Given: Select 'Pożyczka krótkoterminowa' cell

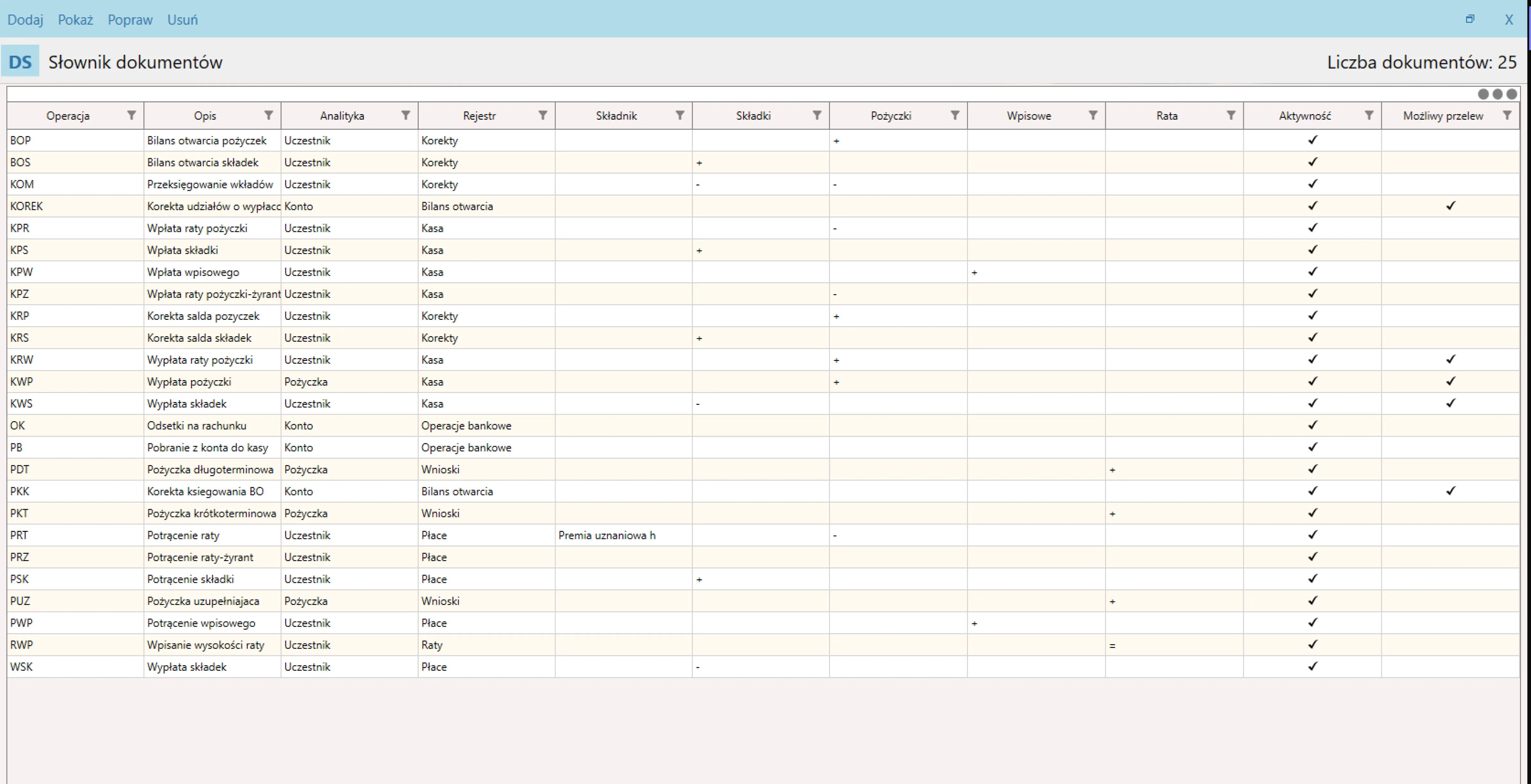Looking at the screenshot, I should point(212,514).
